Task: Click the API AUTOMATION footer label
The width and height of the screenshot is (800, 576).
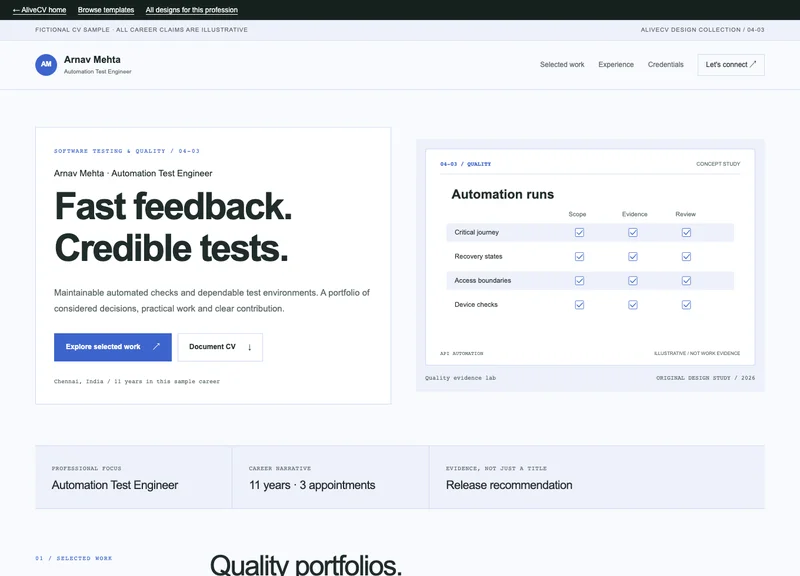Action: 461,353
